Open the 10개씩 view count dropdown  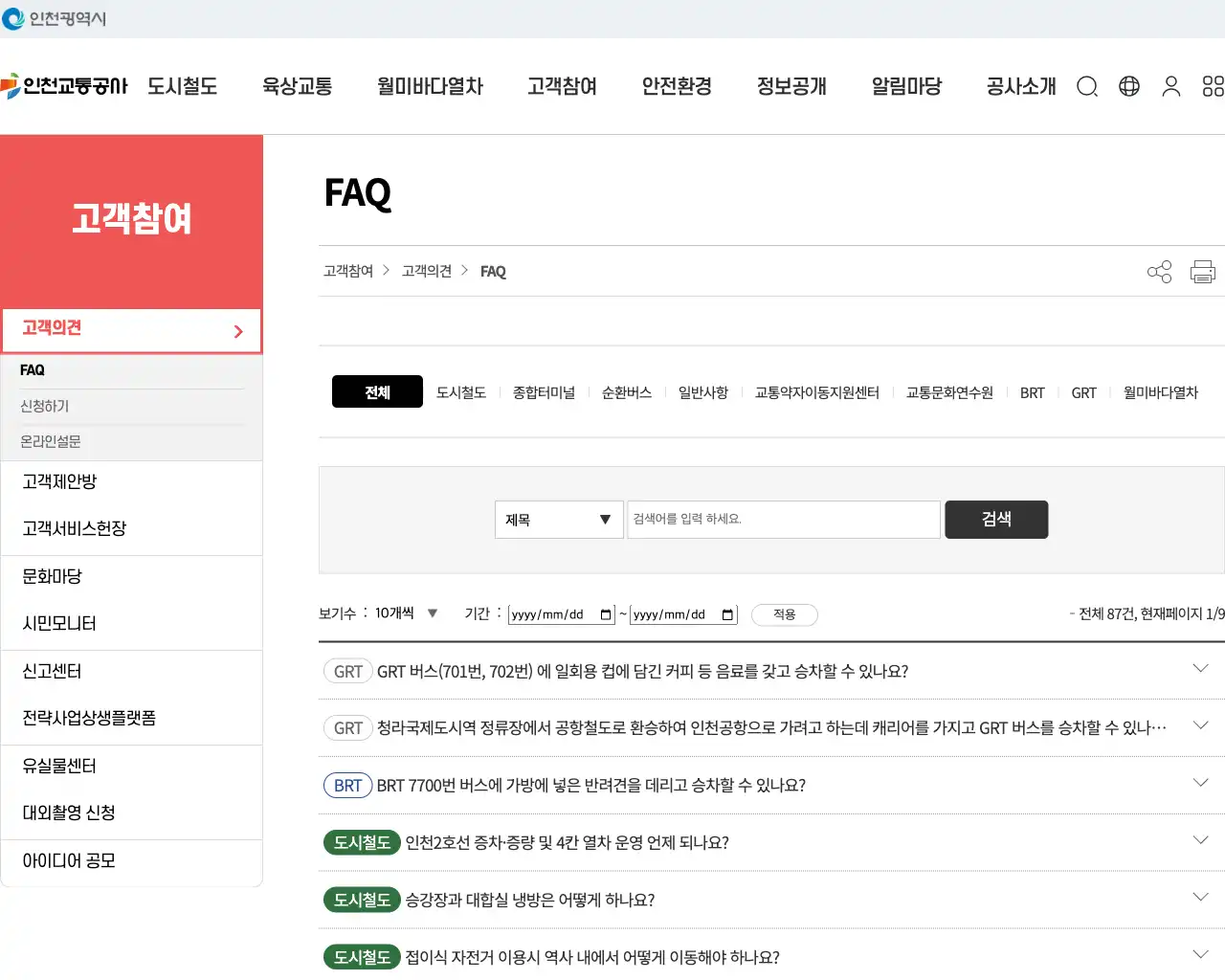[x=407, y=613]
